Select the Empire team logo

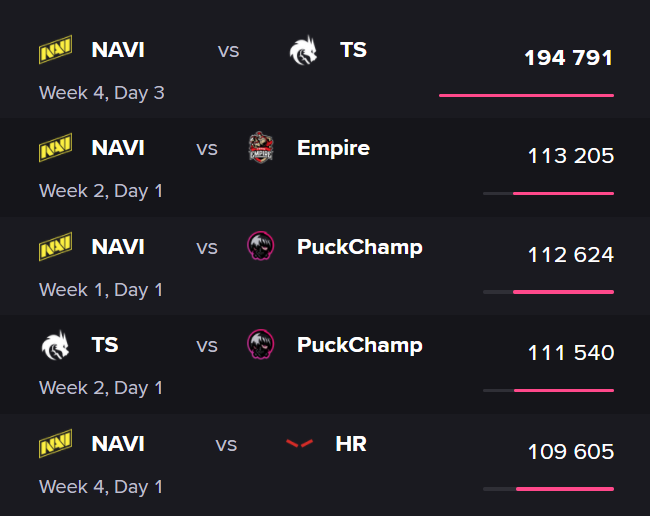(x=261, y=148)
